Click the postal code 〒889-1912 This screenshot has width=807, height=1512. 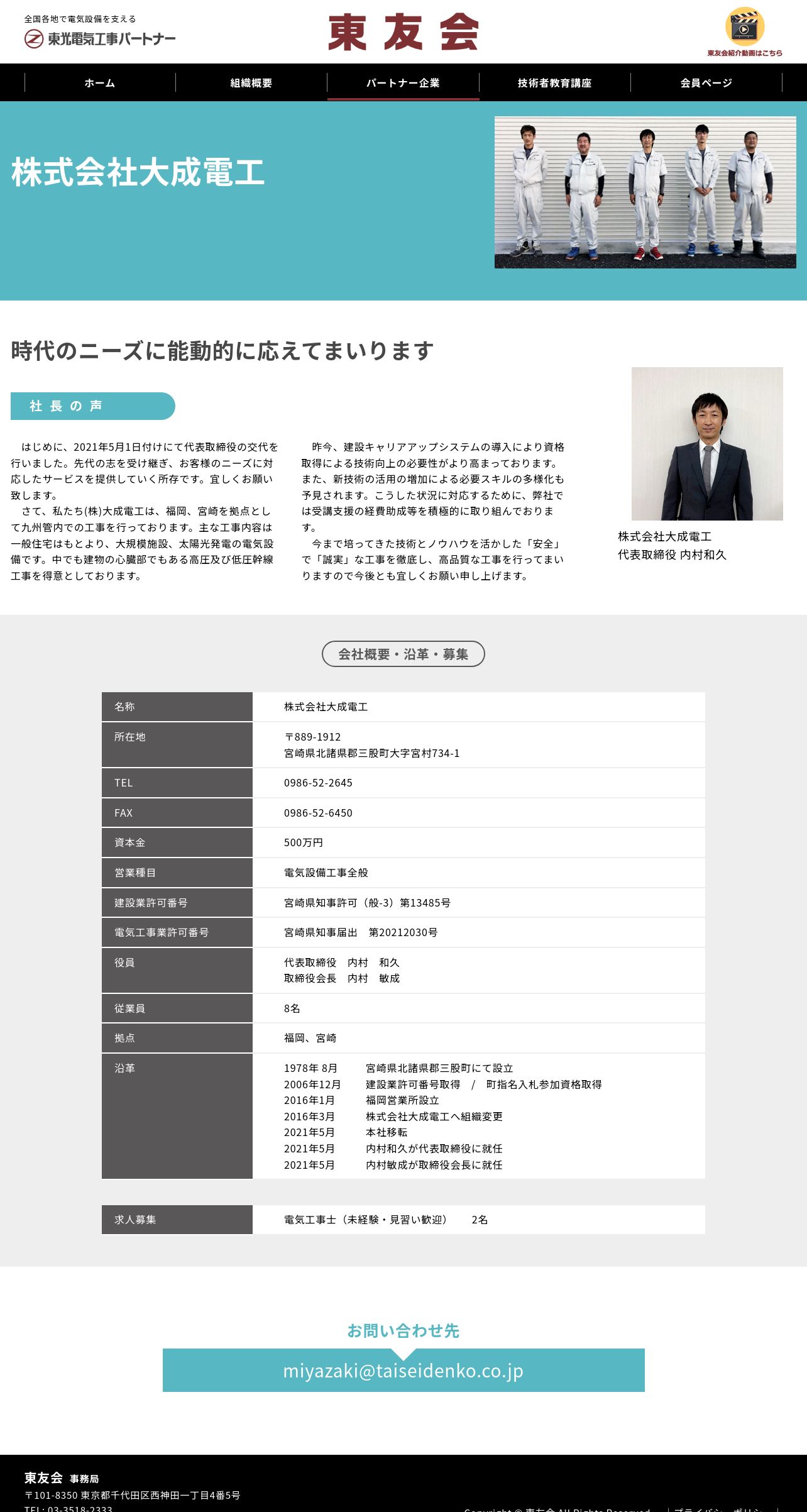312,737
